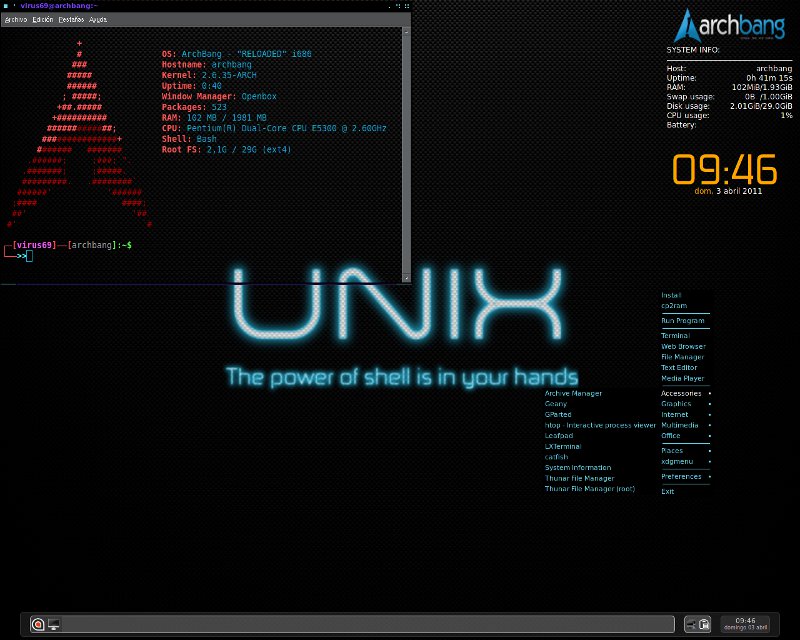The width and height of the screenshot is (800, 640).
Task: Click the volume tray icon in the panel
Action: [x=691, y=624]
